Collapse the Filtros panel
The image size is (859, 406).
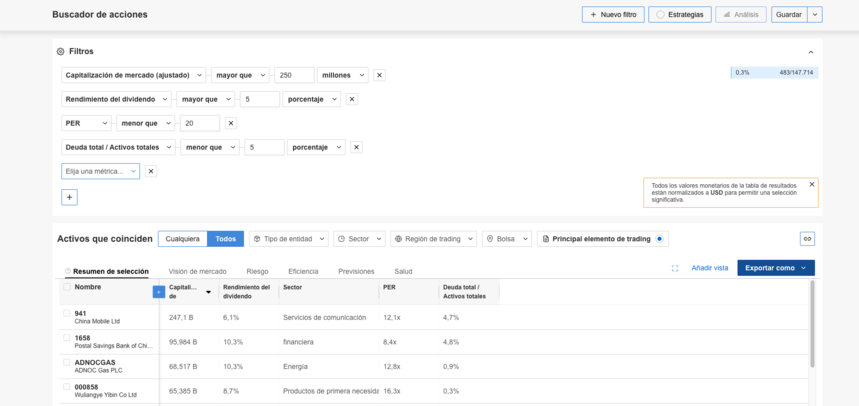[810, 51]
